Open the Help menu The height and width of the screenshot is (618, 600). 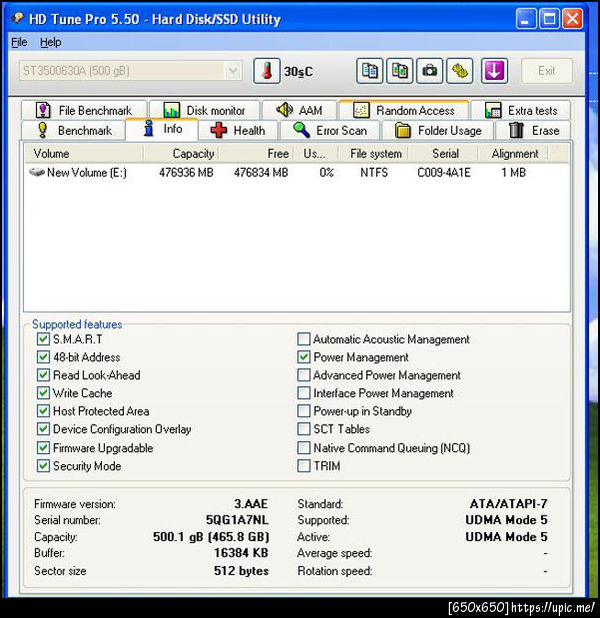click(50, 42)
